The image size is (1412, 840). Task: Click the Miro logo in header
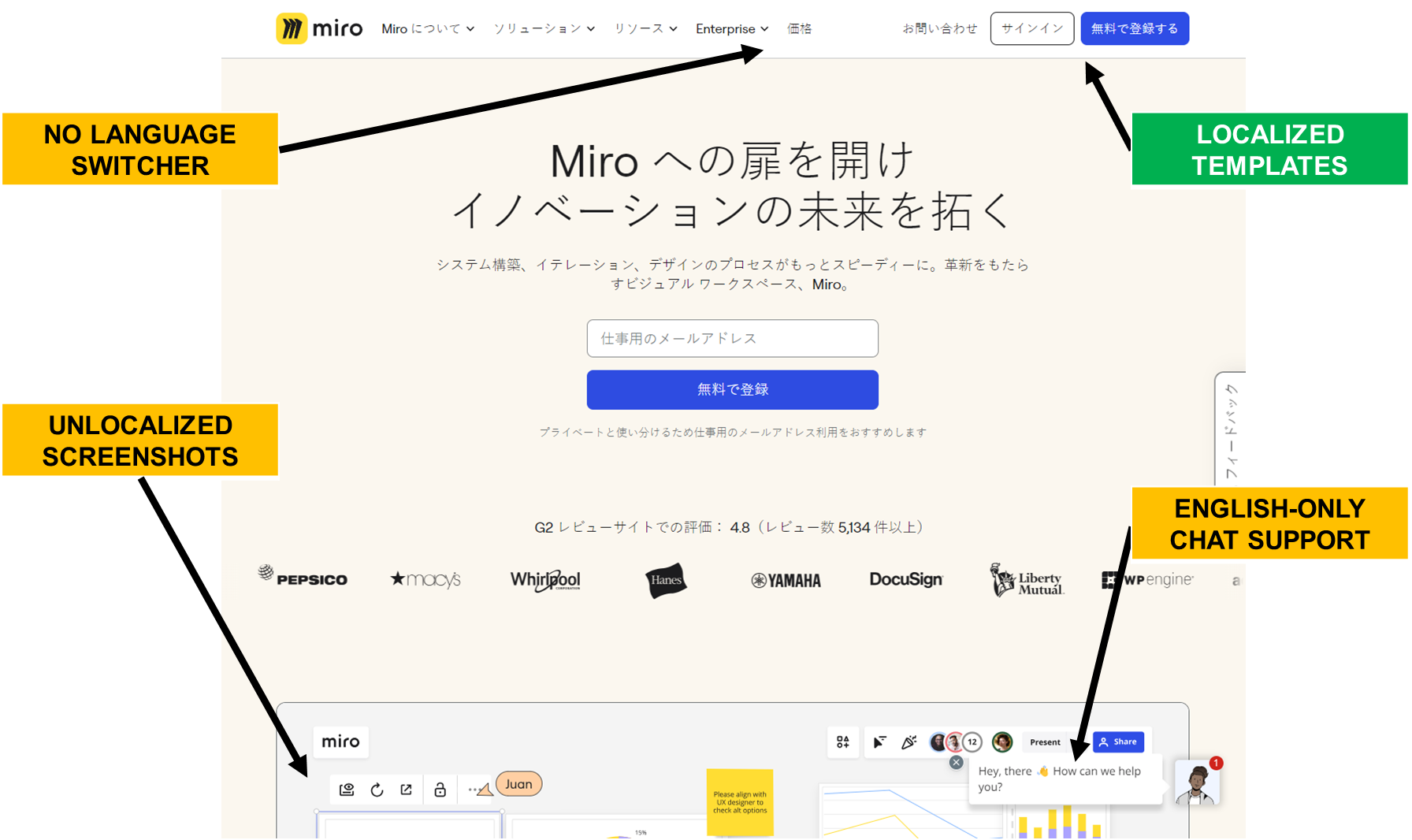tap(319, 28)
